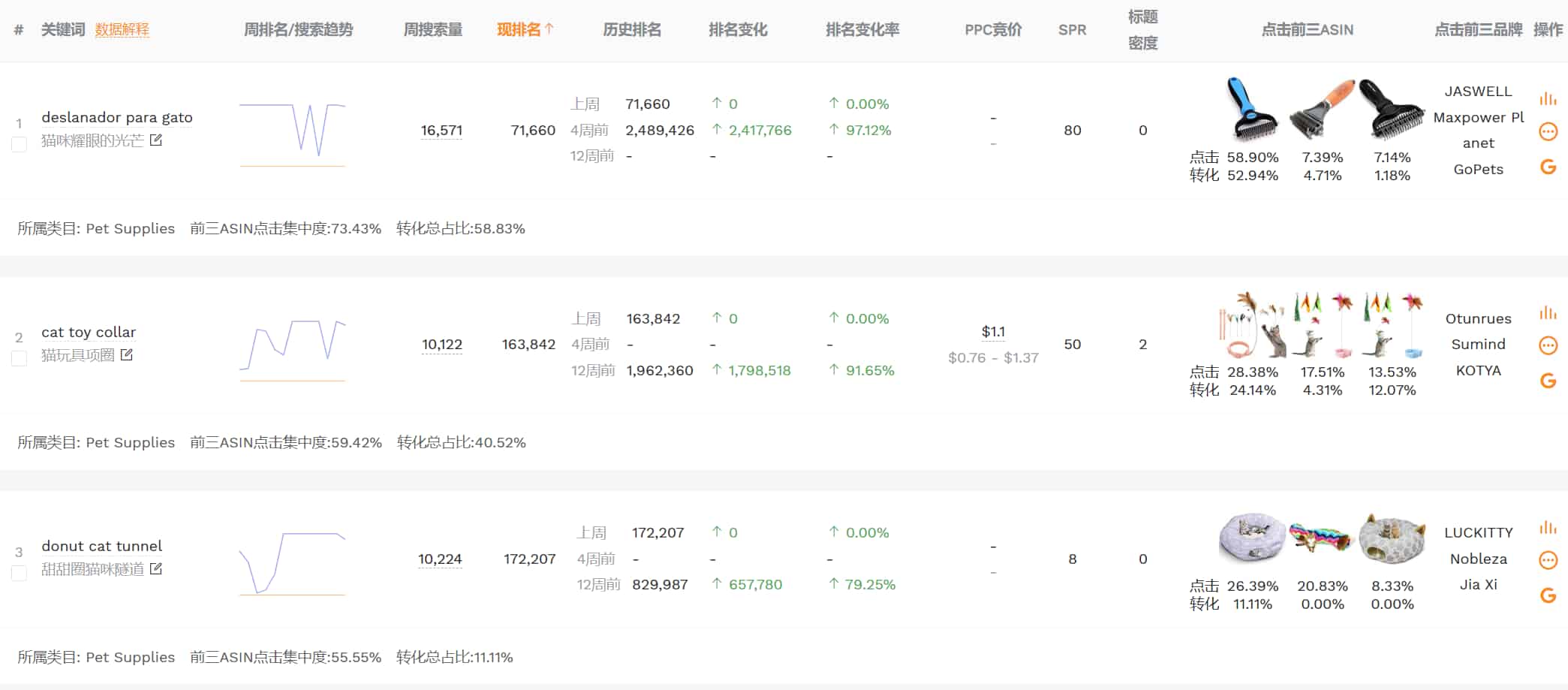Click the bar chart icon for "donut cat tunnel"
The height and width of the screenshot is (690, 1568).
(x=1548, y=528)
